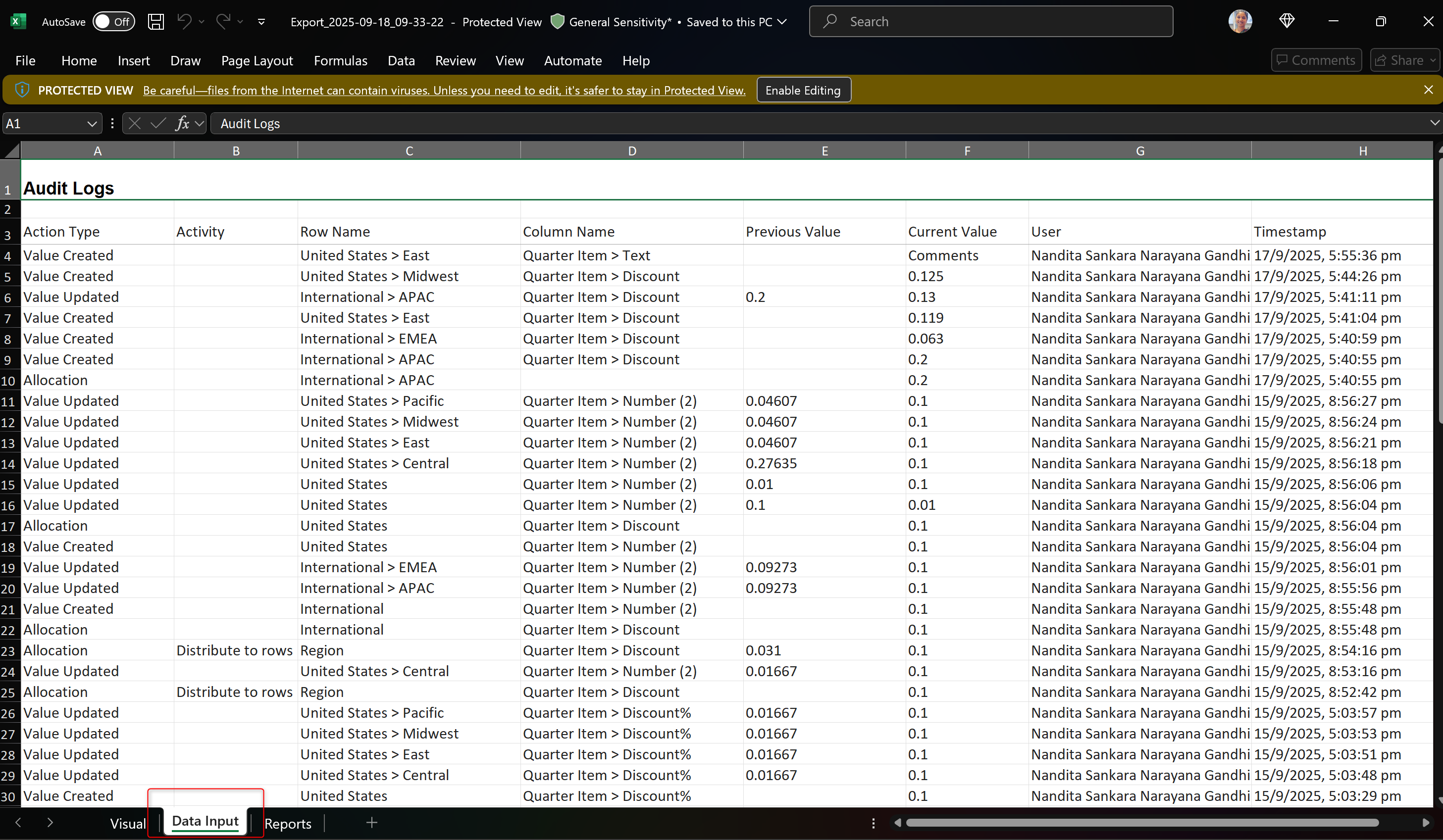Click inside the Search box
The image size is (1443, 840).
[990, 22]
